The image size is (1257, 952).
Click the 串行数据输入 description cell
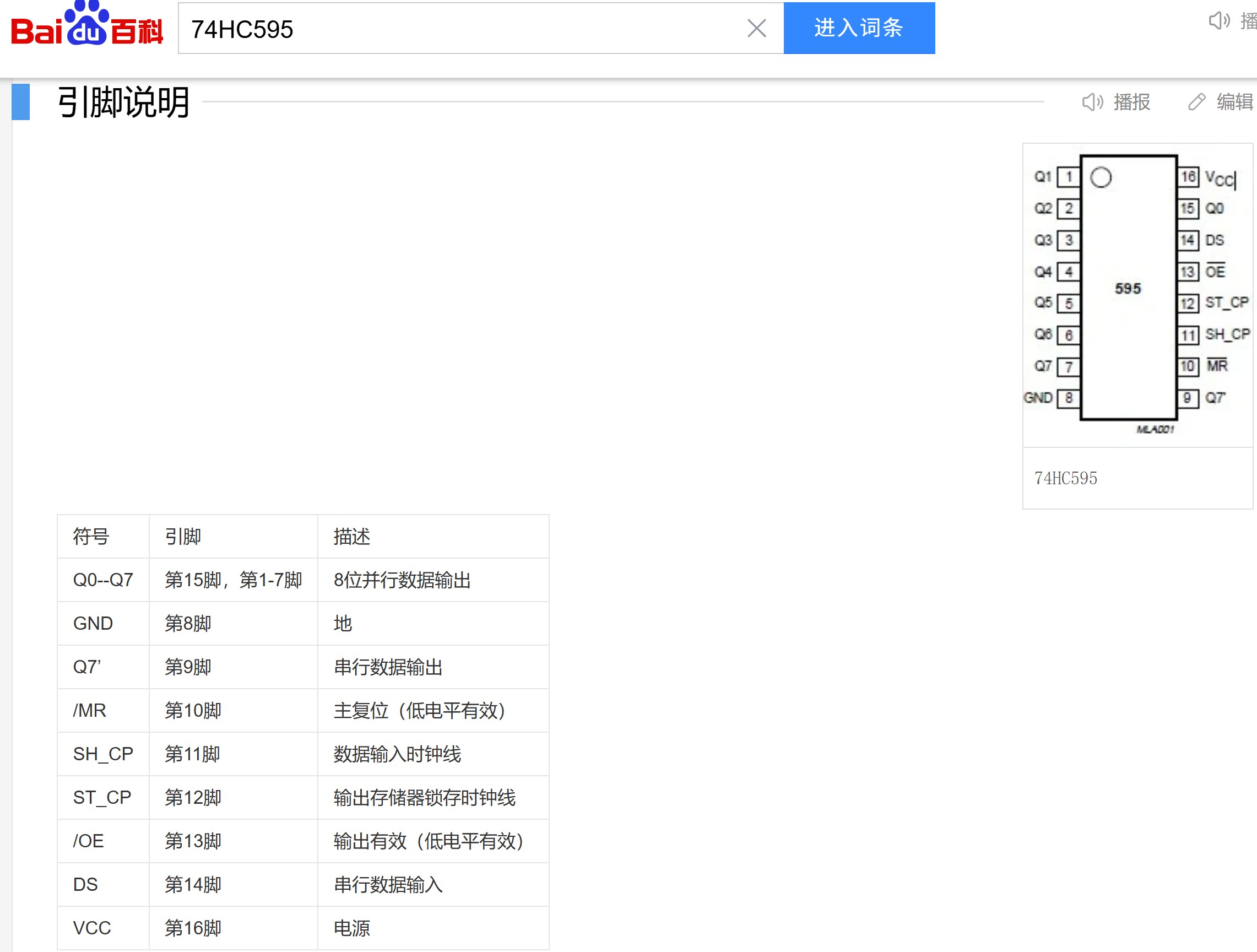tap(388, 884)
